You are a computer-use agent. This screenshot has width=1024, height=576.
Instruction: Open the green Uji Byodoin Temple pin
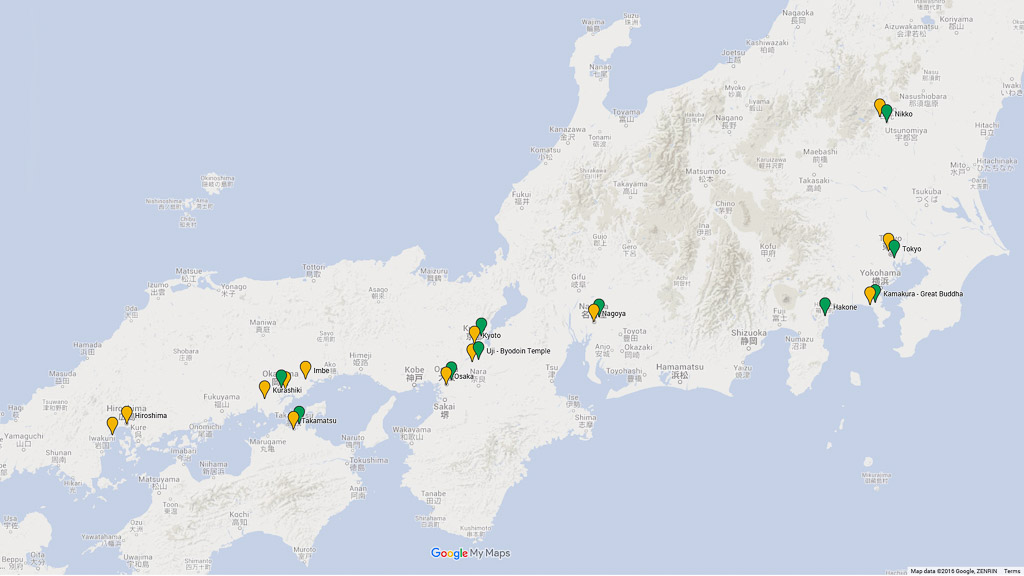coord(479,349)
